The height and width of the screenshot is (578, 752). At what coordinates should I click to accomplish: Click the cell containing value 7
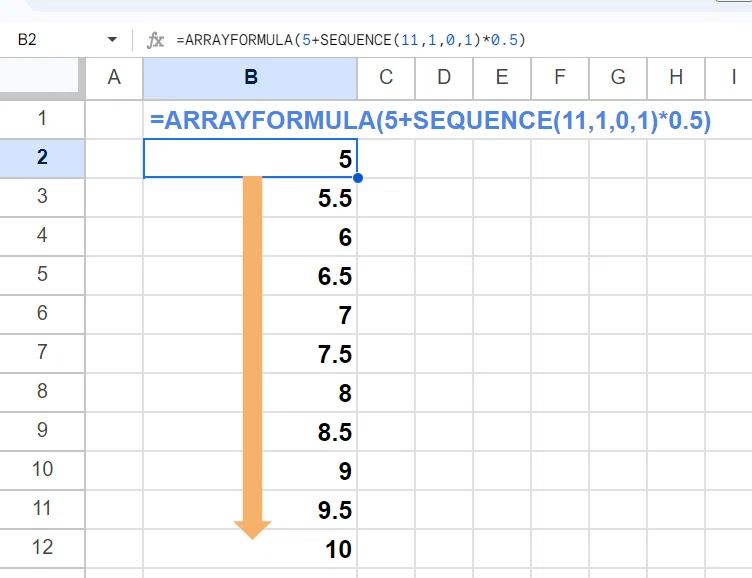pos(250,314)
